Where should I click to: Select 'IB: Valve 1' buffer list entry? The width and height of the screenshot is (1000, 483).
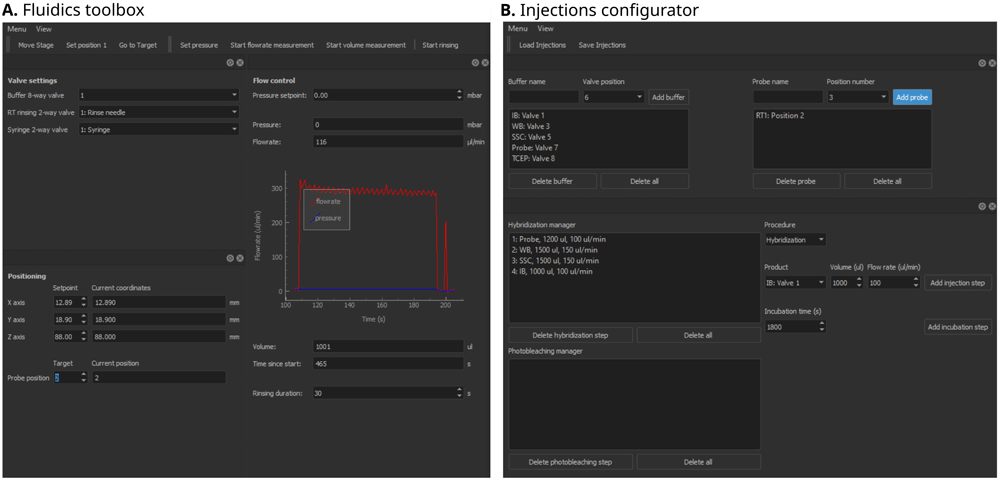point(528,116)
